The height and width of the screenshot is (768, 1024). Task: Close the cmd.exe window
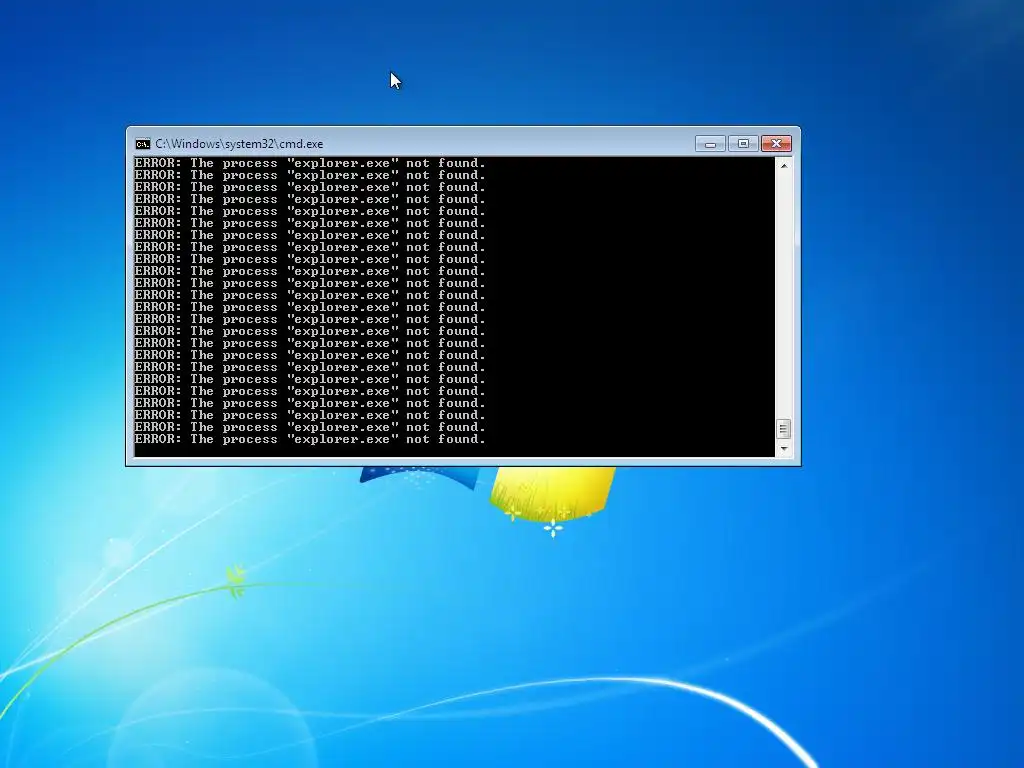[776, 144]
